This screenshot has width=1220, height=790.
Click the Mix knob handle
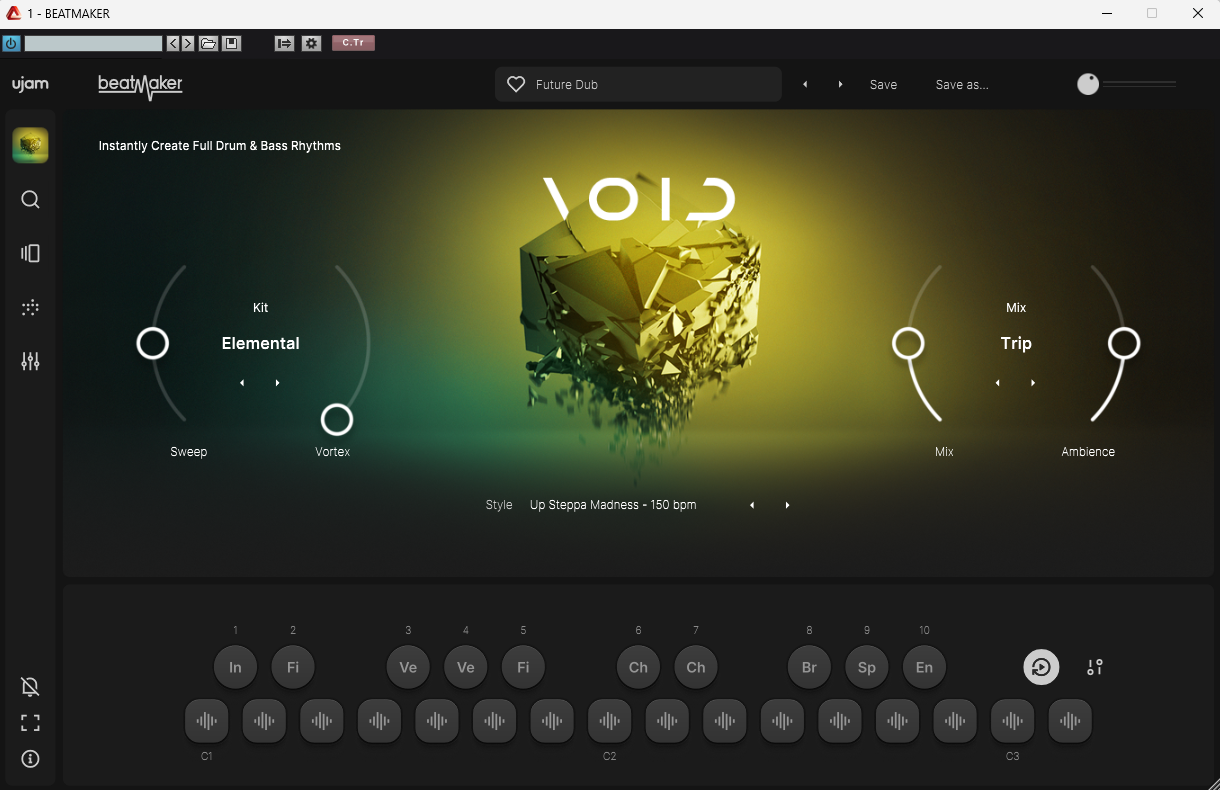tap(908, 343)
